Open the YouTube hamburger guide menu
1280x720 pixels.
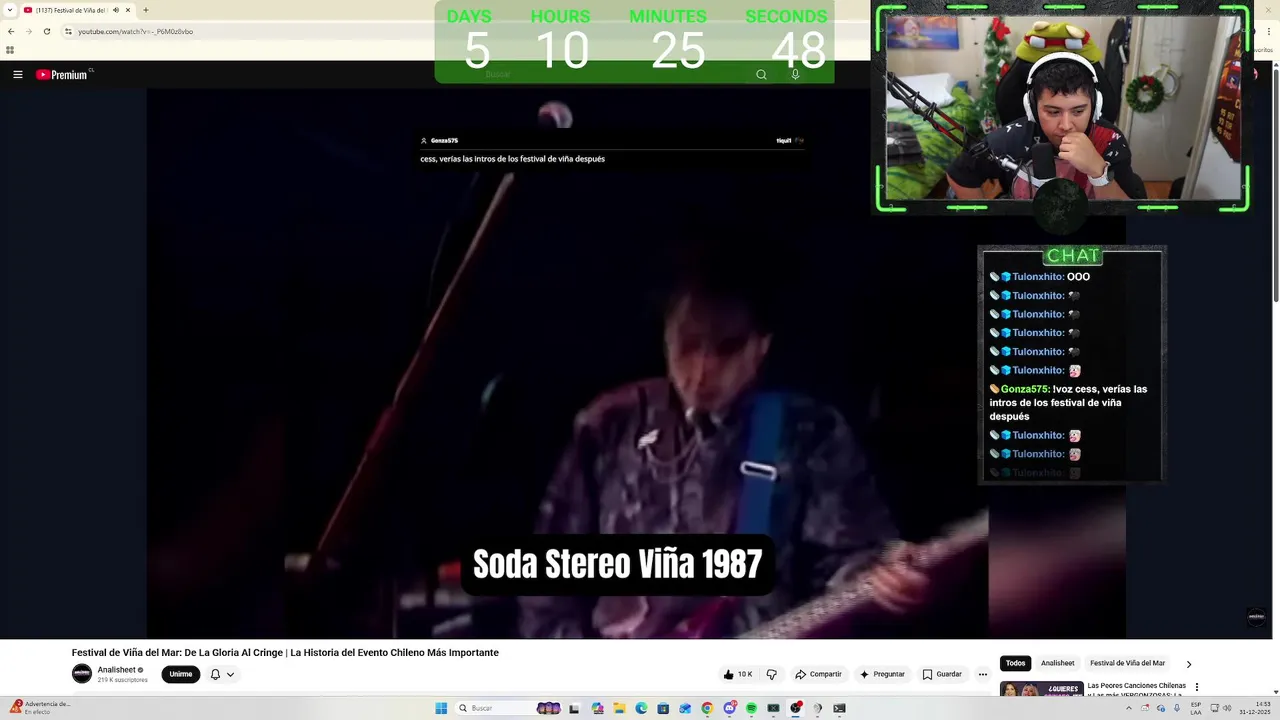[17, 74]
